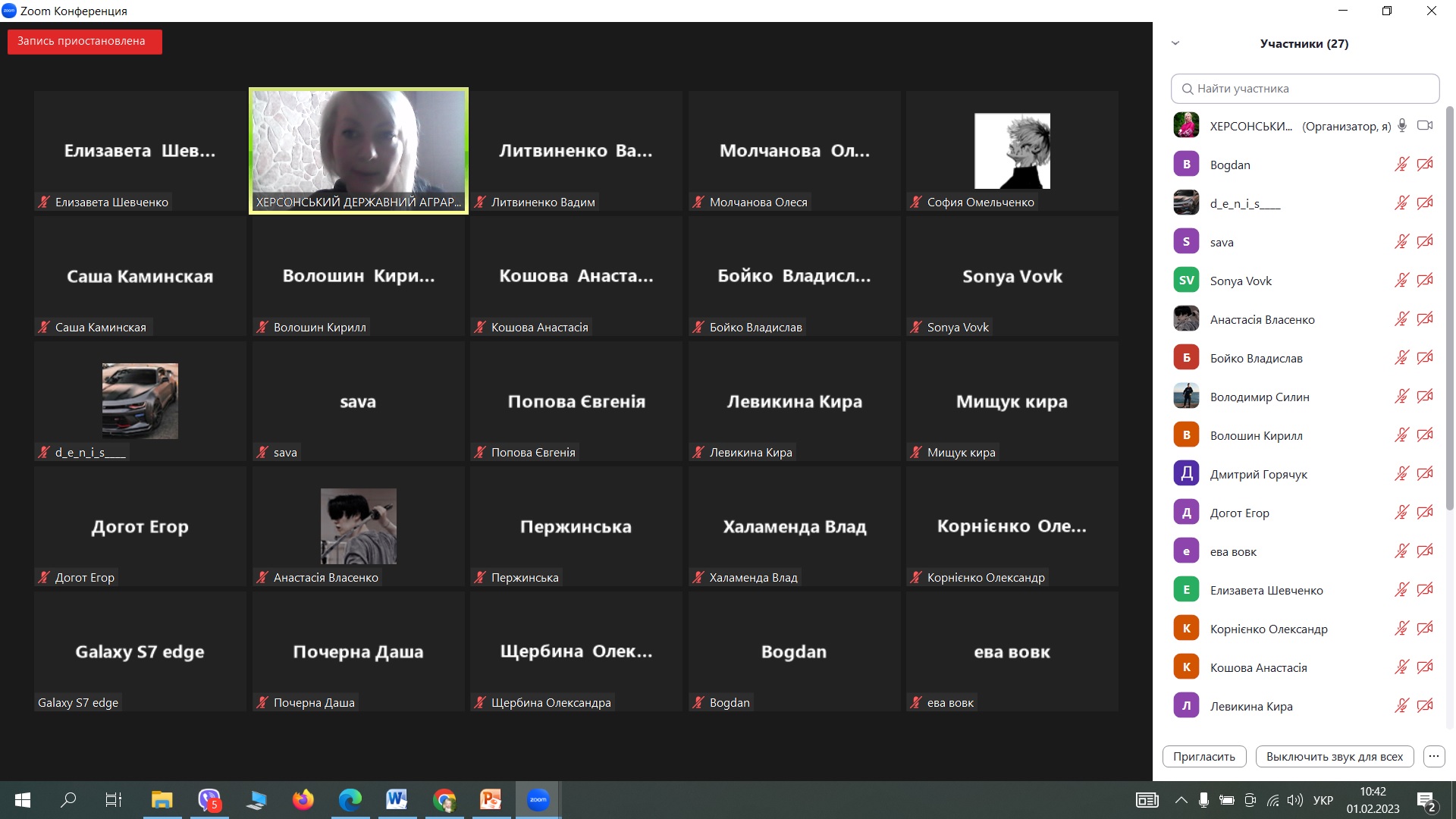The height and width of the screenshot is (819, 1456).
Task: Click Дмитрий Горячук's camera-off icon in list
Action: point(1425,474)
